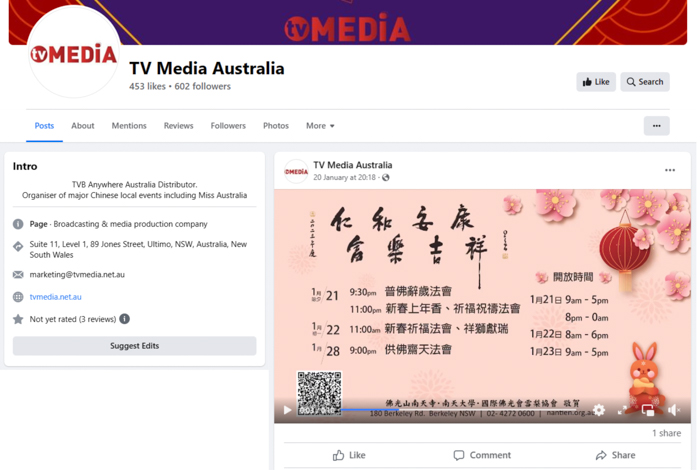Click the marketing@tvmedia.net.au email address
This screenshot has width=700, height=470.
click(x=77, y=275)
